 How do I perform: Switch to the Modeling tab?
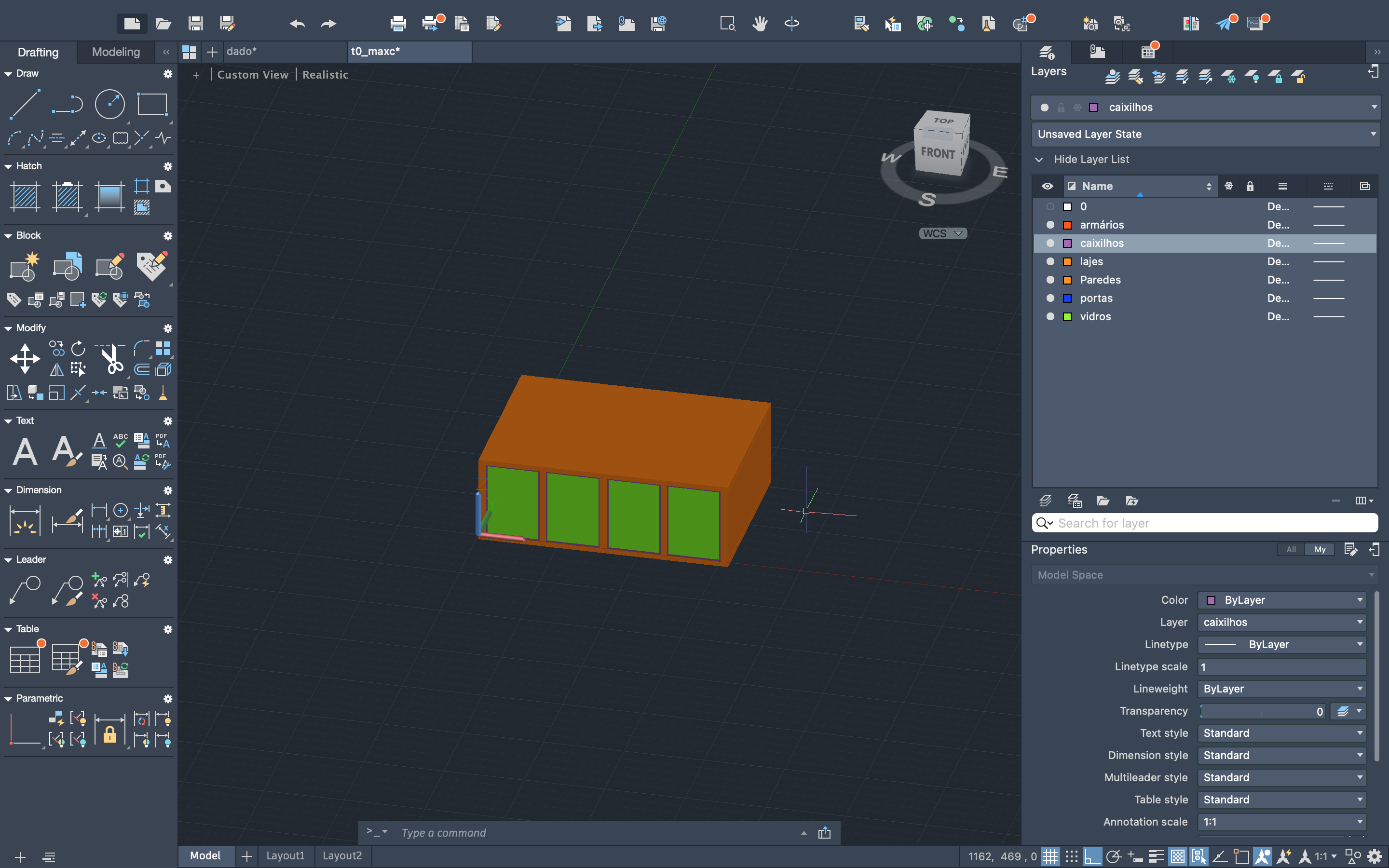[115, 52]
